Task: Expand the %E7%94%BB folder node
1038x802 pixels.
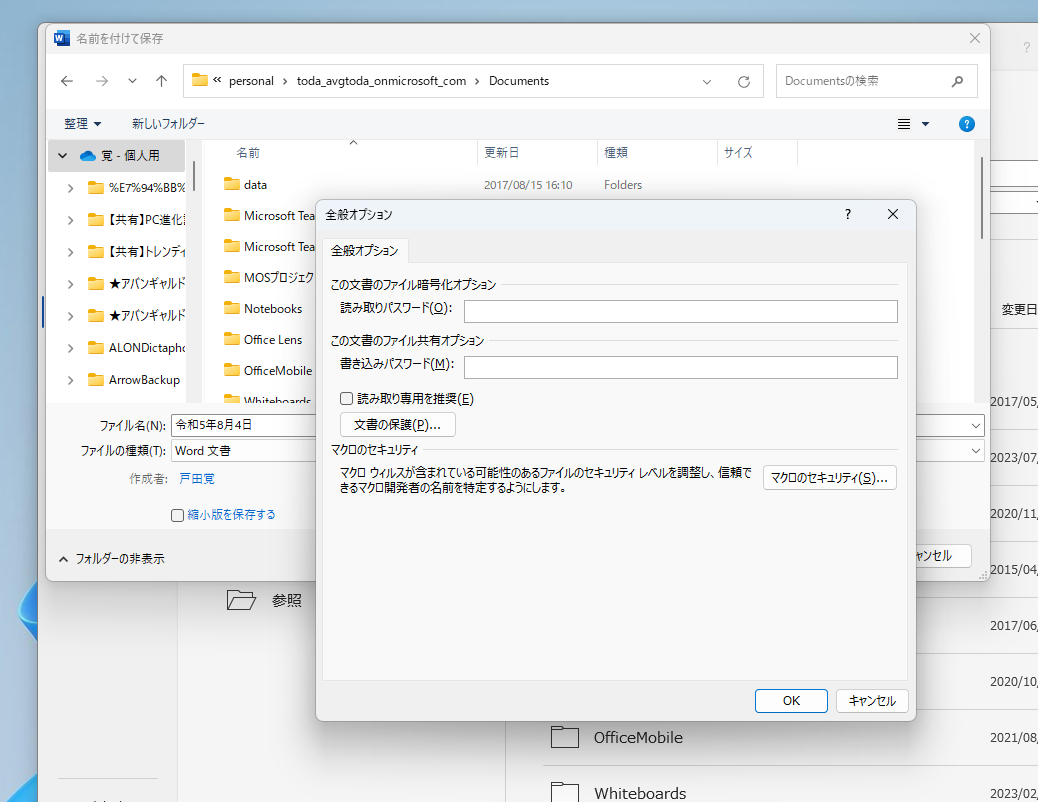Action: (70, 188)
